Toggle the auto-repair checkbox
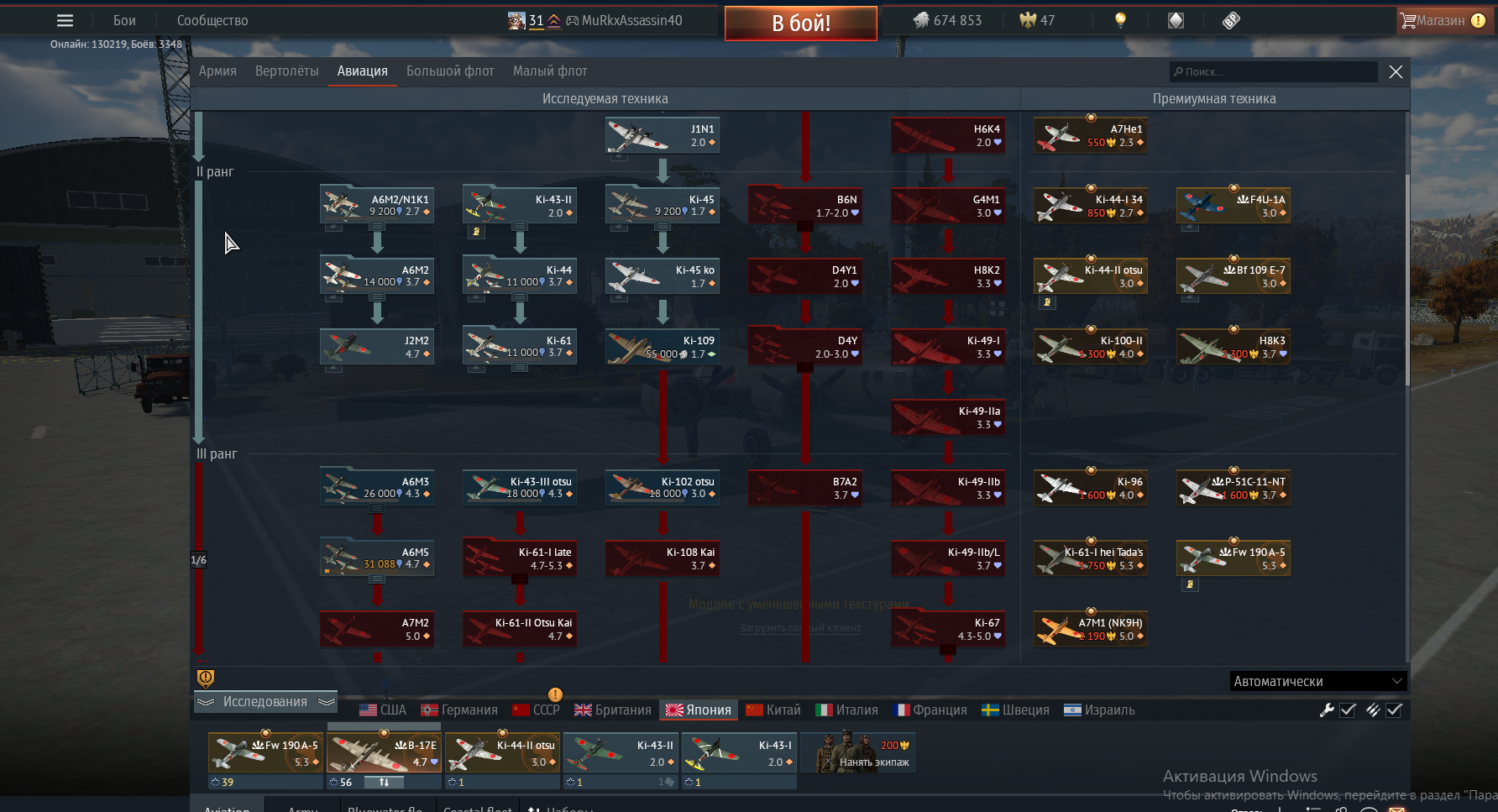 click(x=1348, y=710)
